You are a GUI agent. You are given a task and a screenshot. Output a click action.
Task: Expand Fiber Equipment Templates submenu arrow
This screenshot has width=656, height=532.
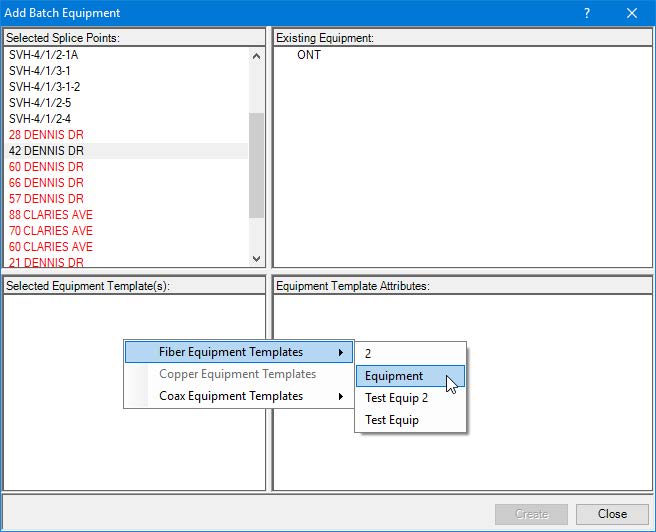tap(341, 352)
